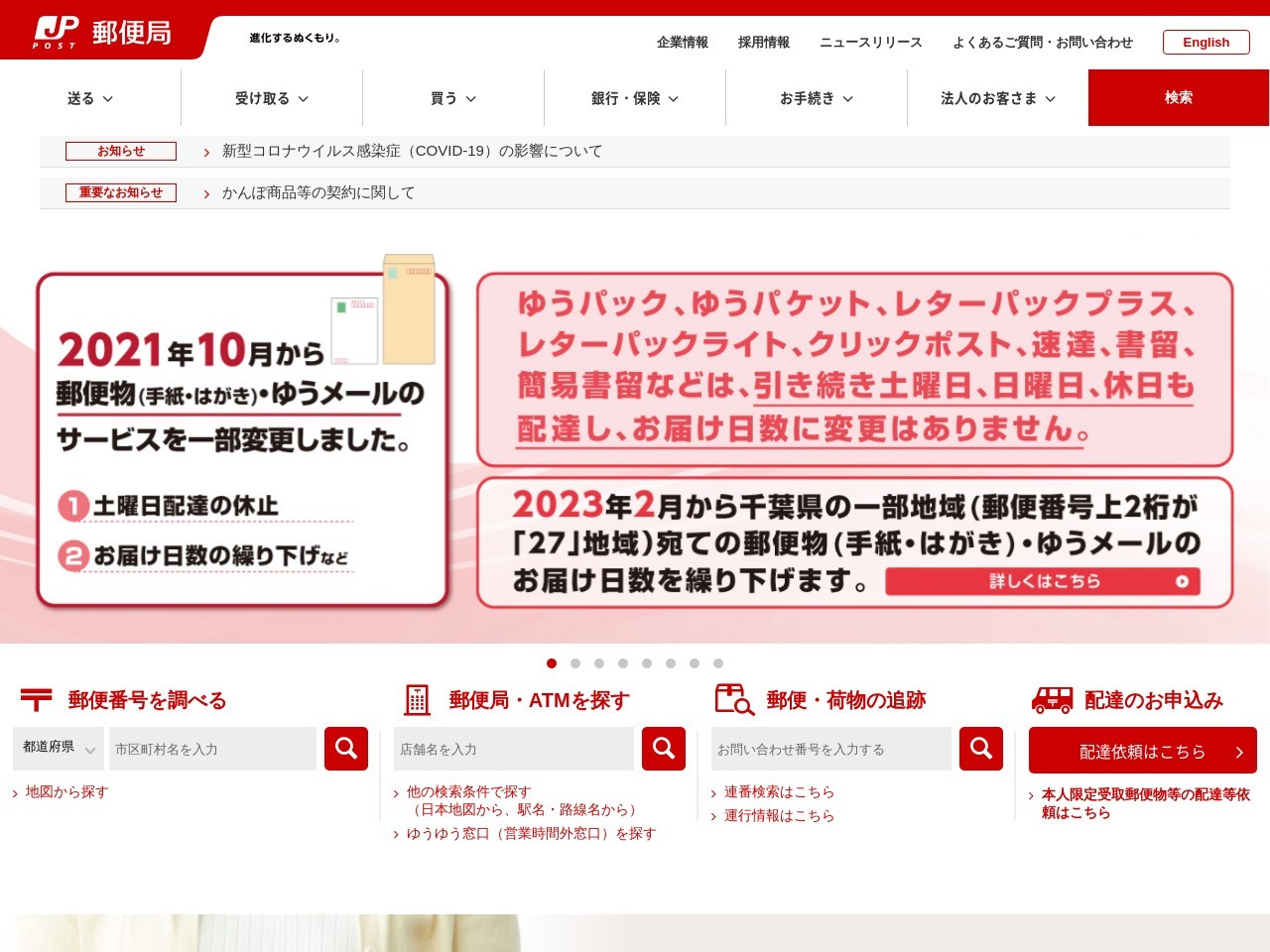Click the 郵便・荷物の追跡 heading
The image size is (1270, 952).
pos(845,700)
